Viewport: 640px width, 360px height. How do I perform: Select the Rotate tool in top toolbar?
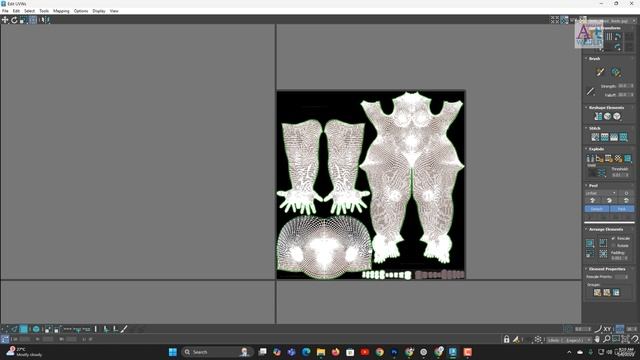pos(14,20)
